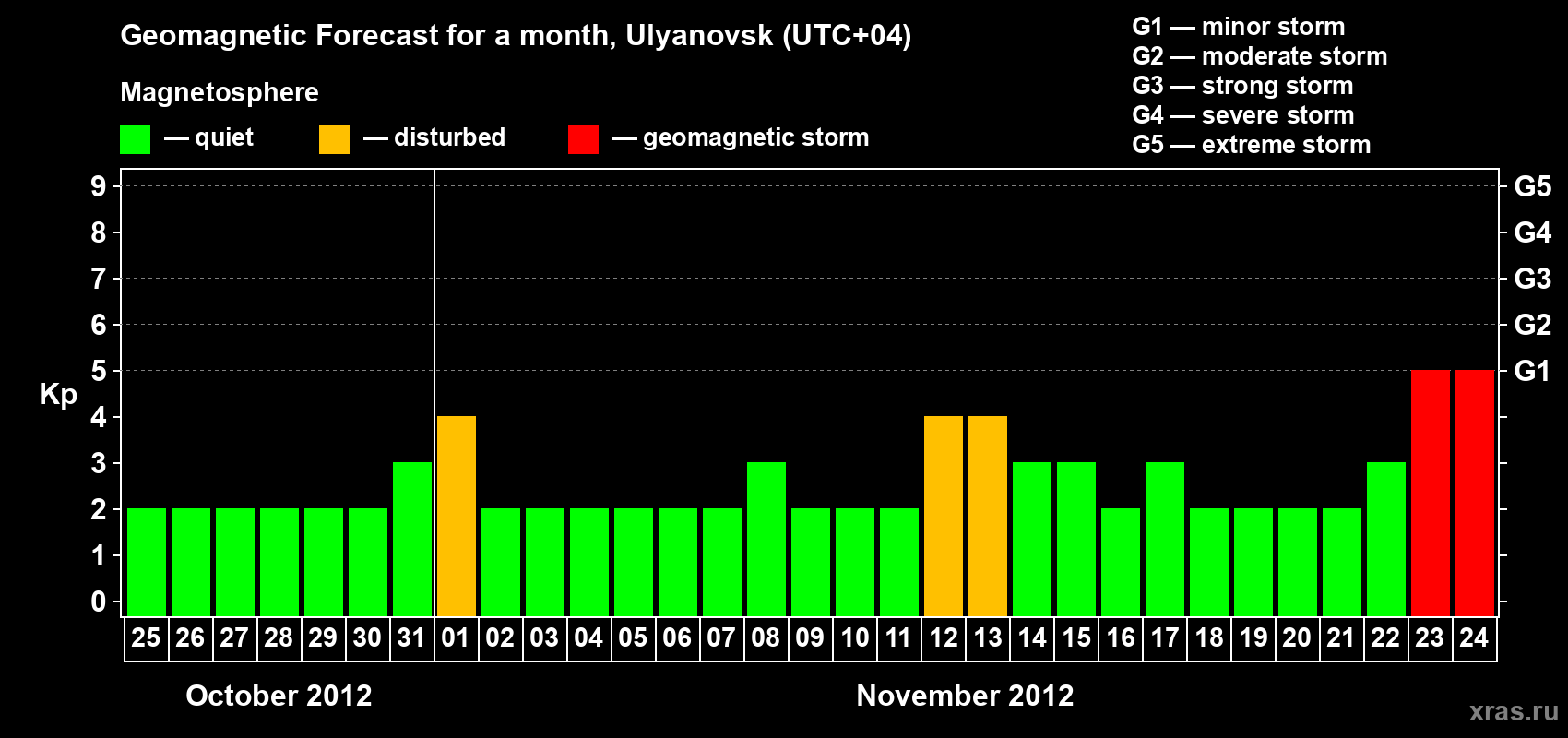Click the date label 31 on axis
This screenshot has width=1568, height=738.
point(411,637)
